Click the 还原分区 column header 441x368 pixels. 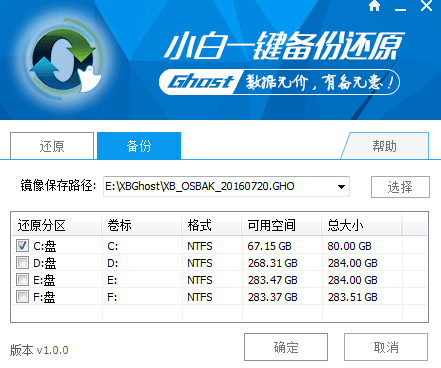(56, 226)
